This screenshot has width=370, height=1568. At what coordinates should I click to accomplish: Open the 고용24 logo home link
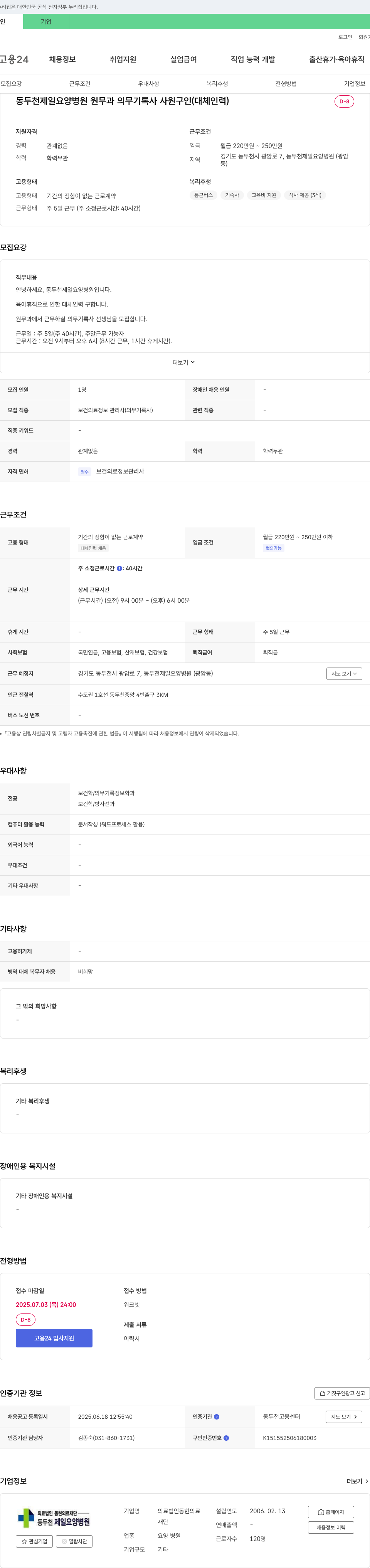click(x=14, y=59)
